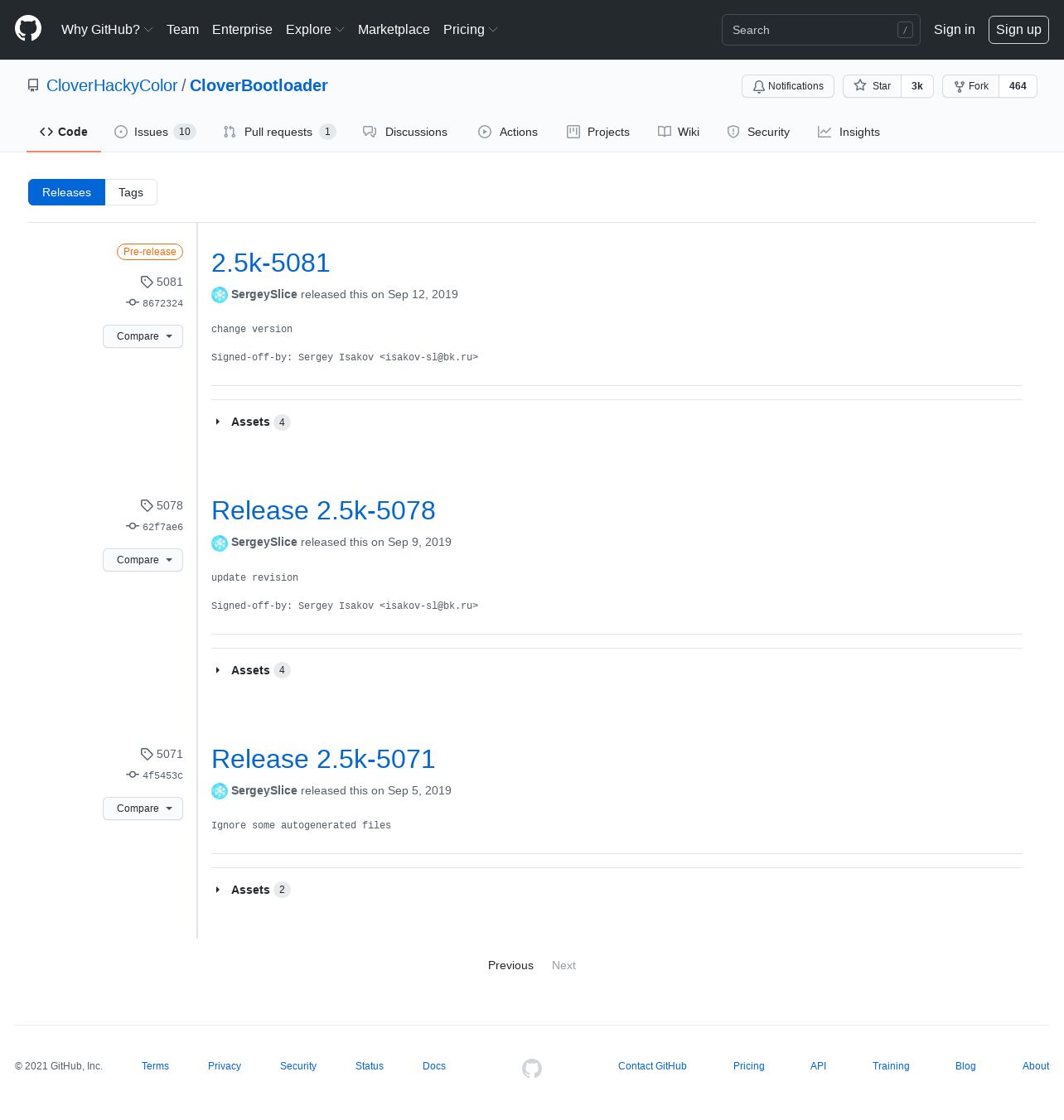The height and width of the screenshot is (1120, 1064).
Task: Click the 5078 tag icon
Action: pos(147,505)
